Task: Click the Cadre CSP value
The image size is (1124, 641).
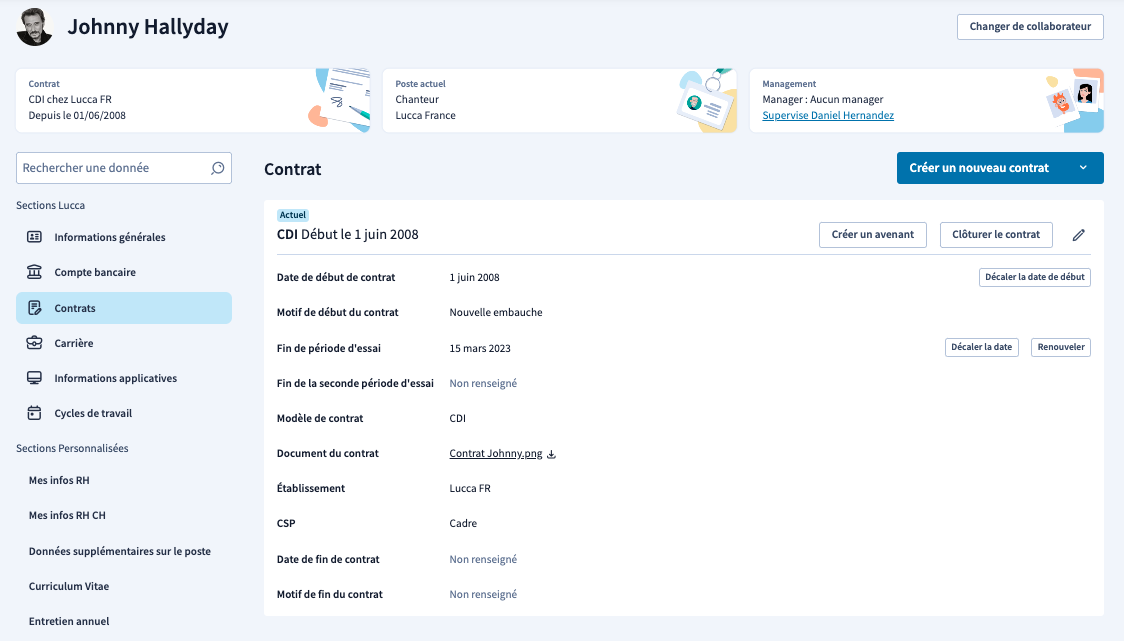Action: (463, 523)
